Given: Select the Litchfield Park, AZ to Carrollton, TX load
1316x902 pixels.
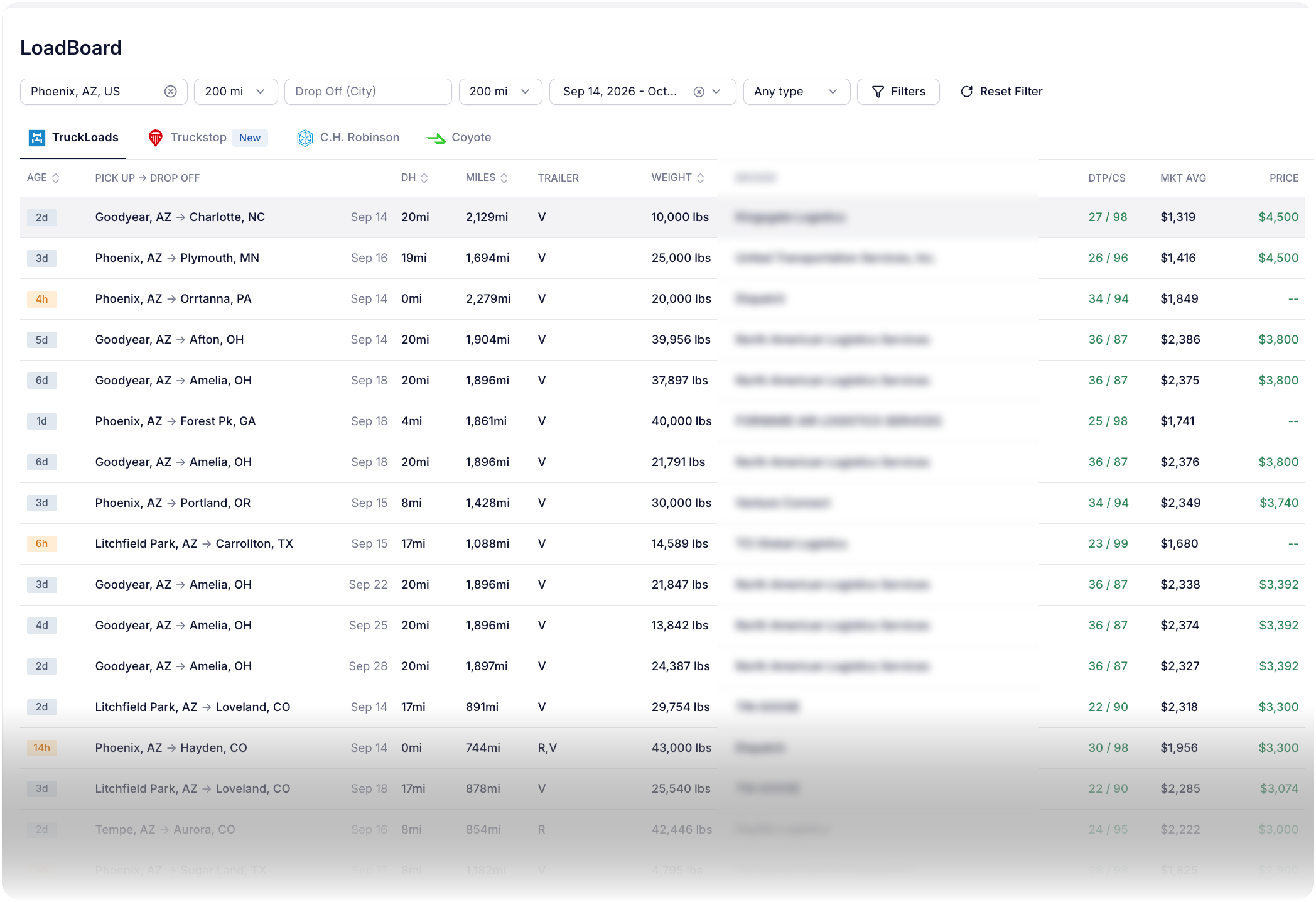Looking at the screenshot, I should pos(662,544).
